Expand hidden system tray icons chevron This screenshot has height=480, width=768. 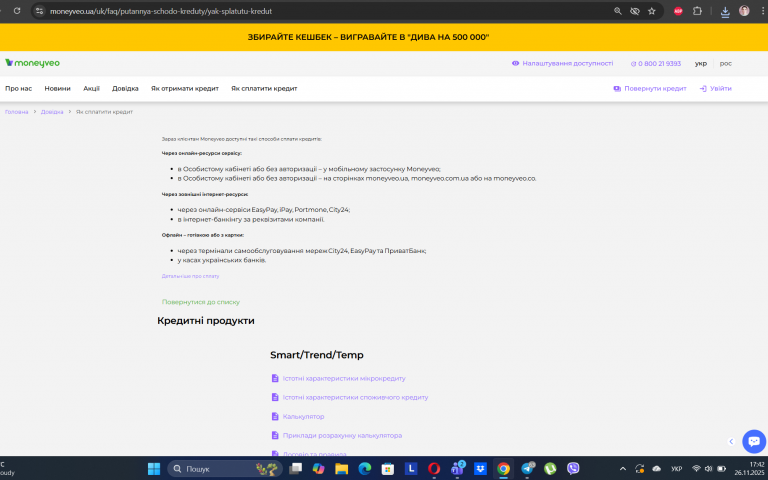(623, 469)
